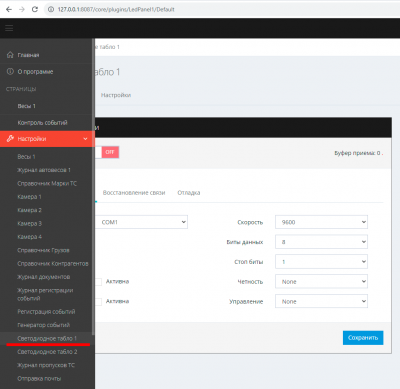Screen dimensions: 400x389
Task: Open Светодиодное табло 2 in sidebar
Action: point(47,352)
